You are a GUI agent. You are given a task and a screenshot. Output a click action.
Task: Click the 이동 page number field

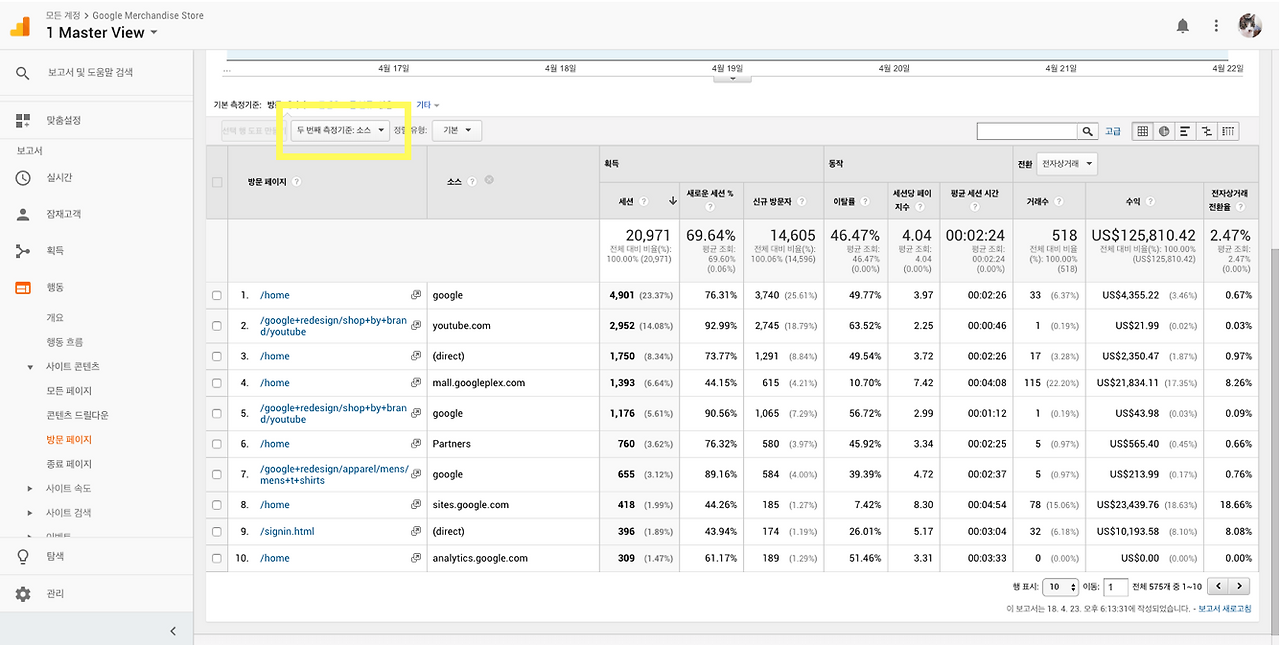click(1115, 587)
